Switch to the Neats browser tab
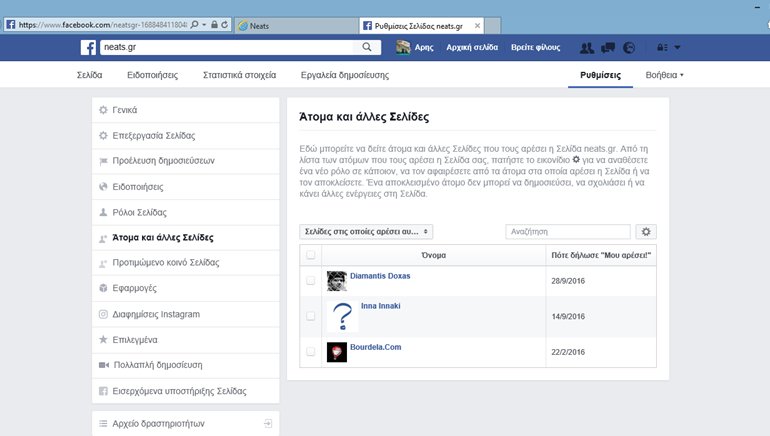The width and height of the screenshot is (770, 436). [297, 26]
